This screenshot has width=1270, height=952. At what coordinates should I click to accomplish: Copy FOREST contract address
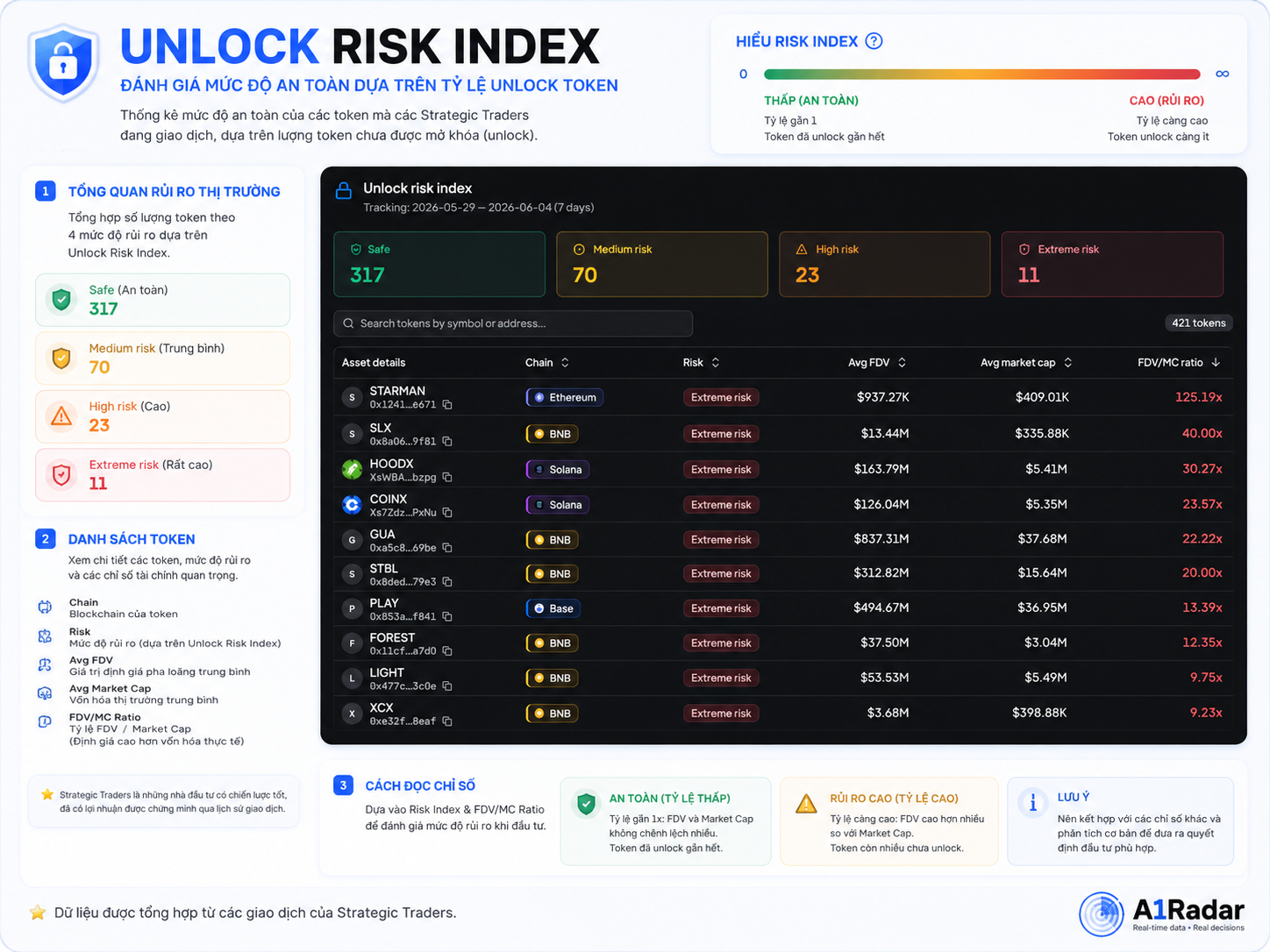(x=447, y=651)
